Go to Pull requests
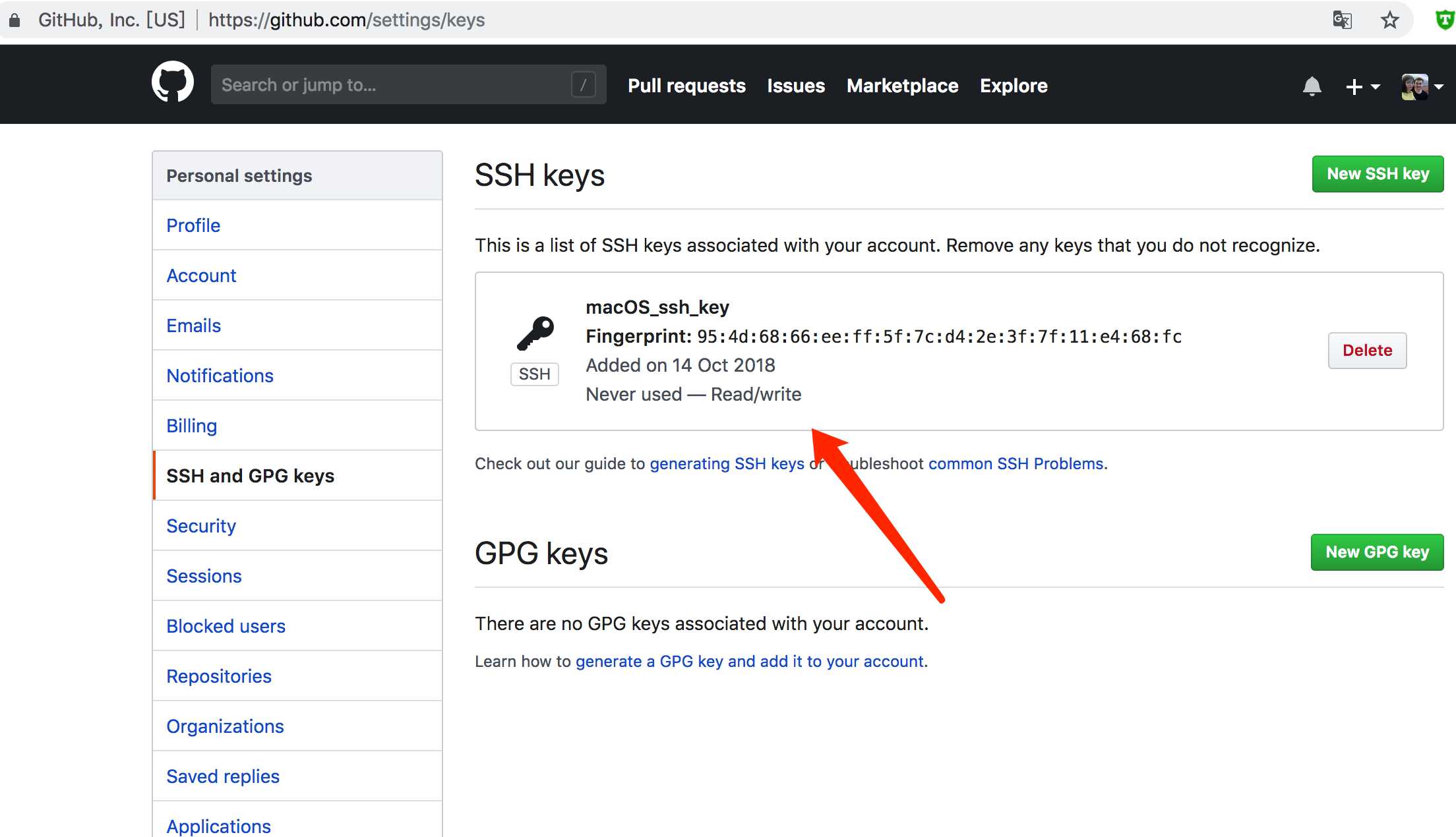The width and height of the screenshot is (1456, 837). (686, 86)
